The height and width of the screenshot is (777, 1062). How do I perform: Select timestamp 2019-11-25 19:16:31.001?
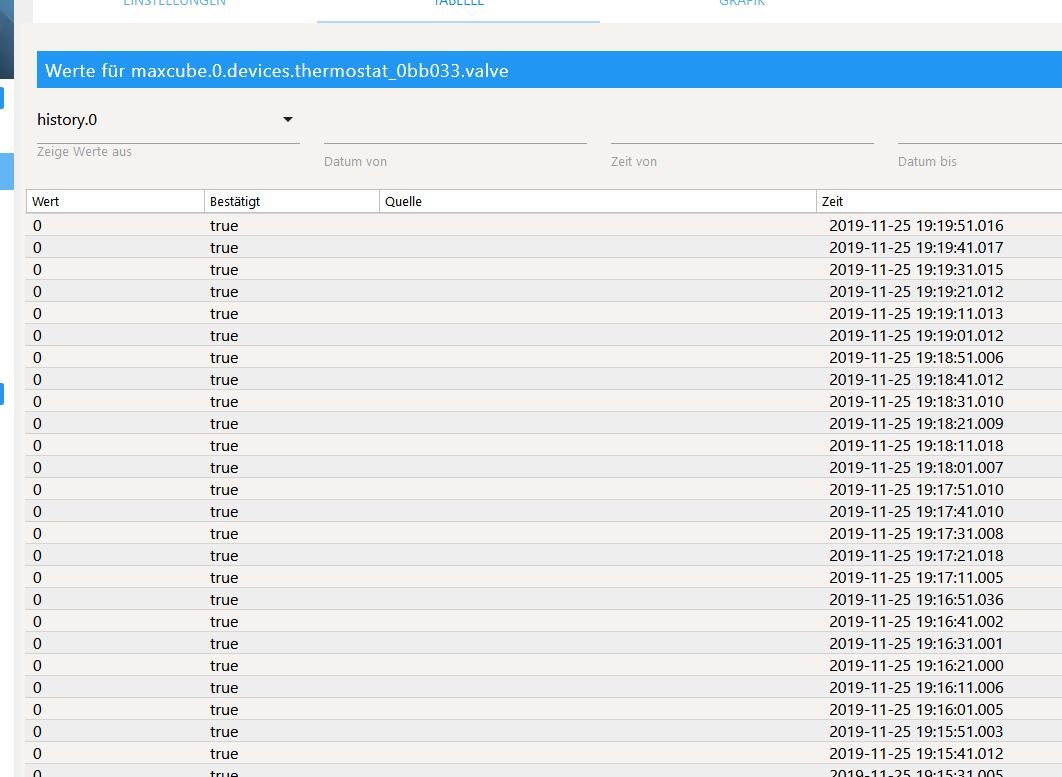[x=916, y=644]
